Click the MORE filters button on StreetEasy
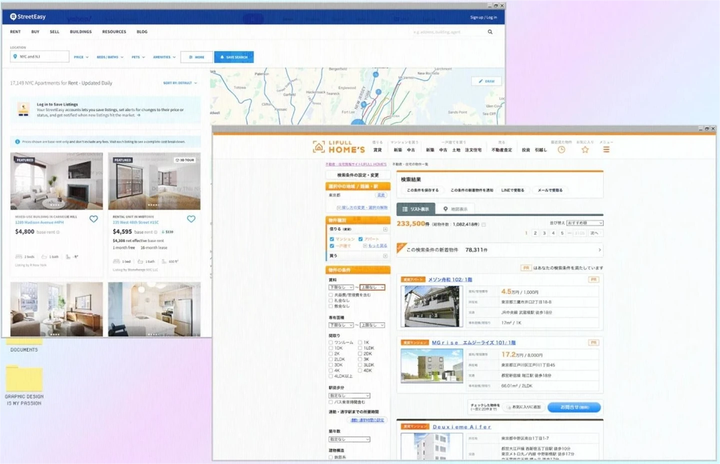This screenshot has width=720, height=464. [197, 57]
